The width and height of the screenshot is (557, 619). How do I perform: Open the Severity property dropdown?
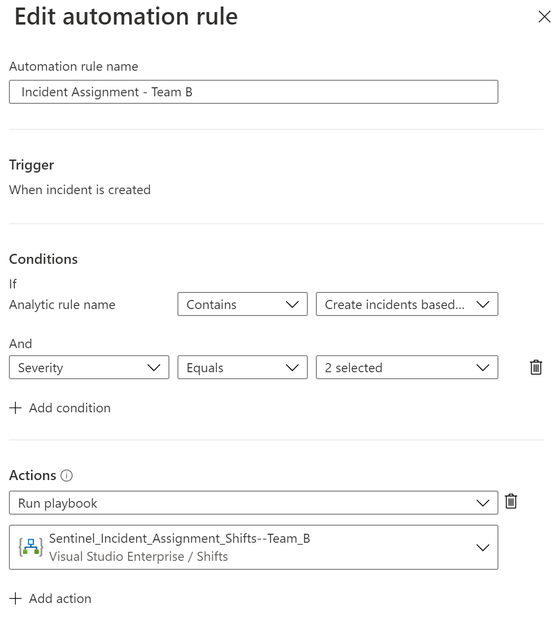click(89, 368)
